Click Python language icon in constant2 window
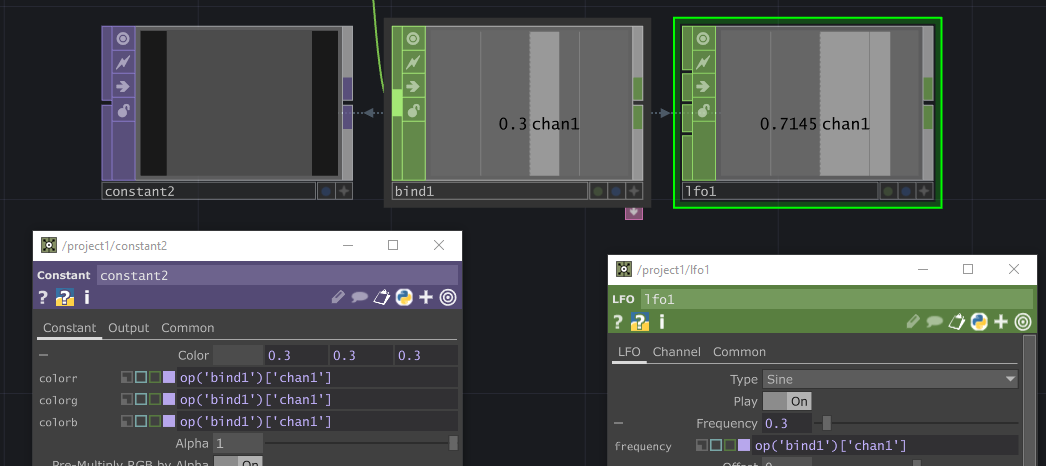This screenshot has height=466, width=1046. (x=404, y=297)
